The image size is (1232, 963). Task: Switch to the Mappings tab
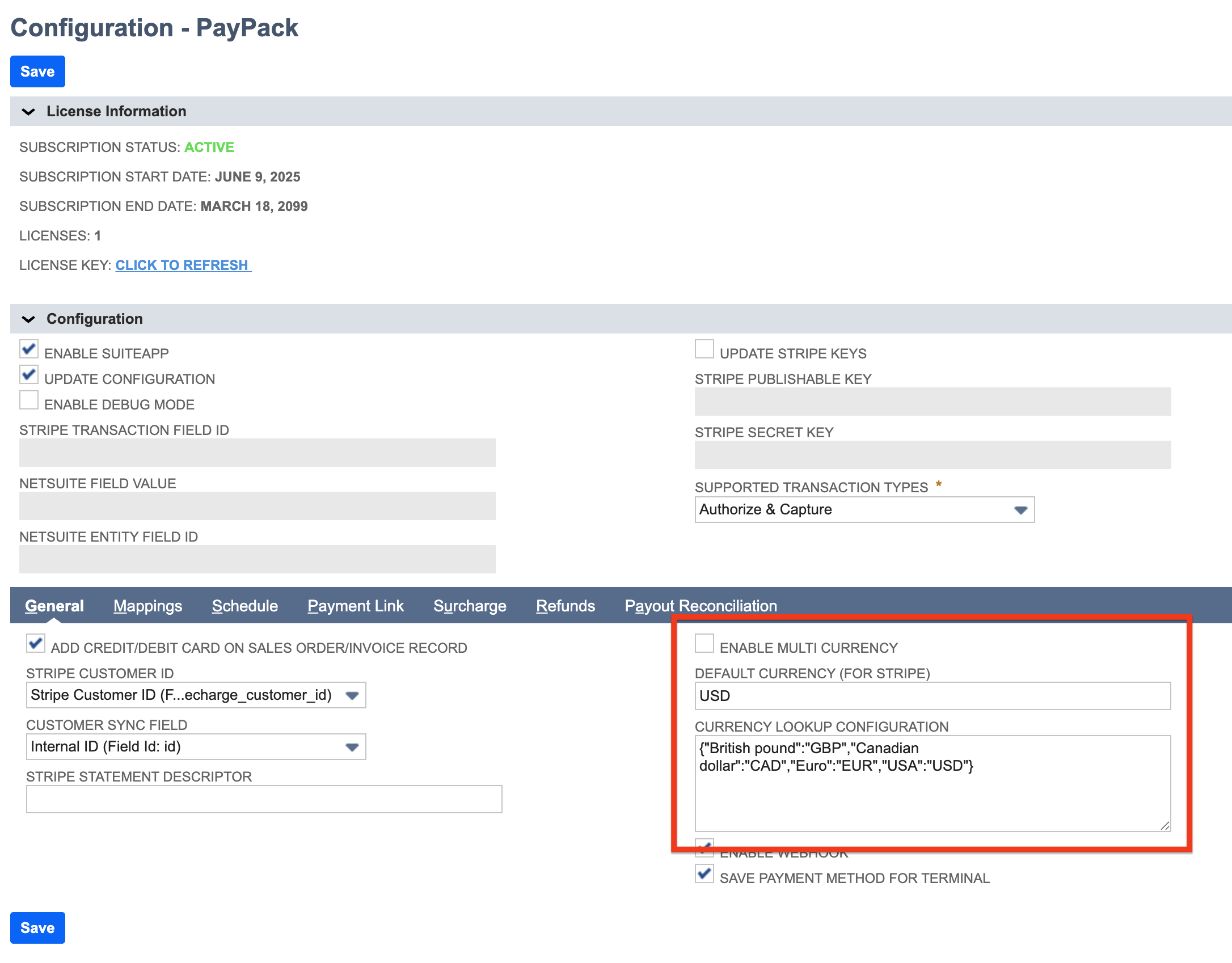pos(148,606)
